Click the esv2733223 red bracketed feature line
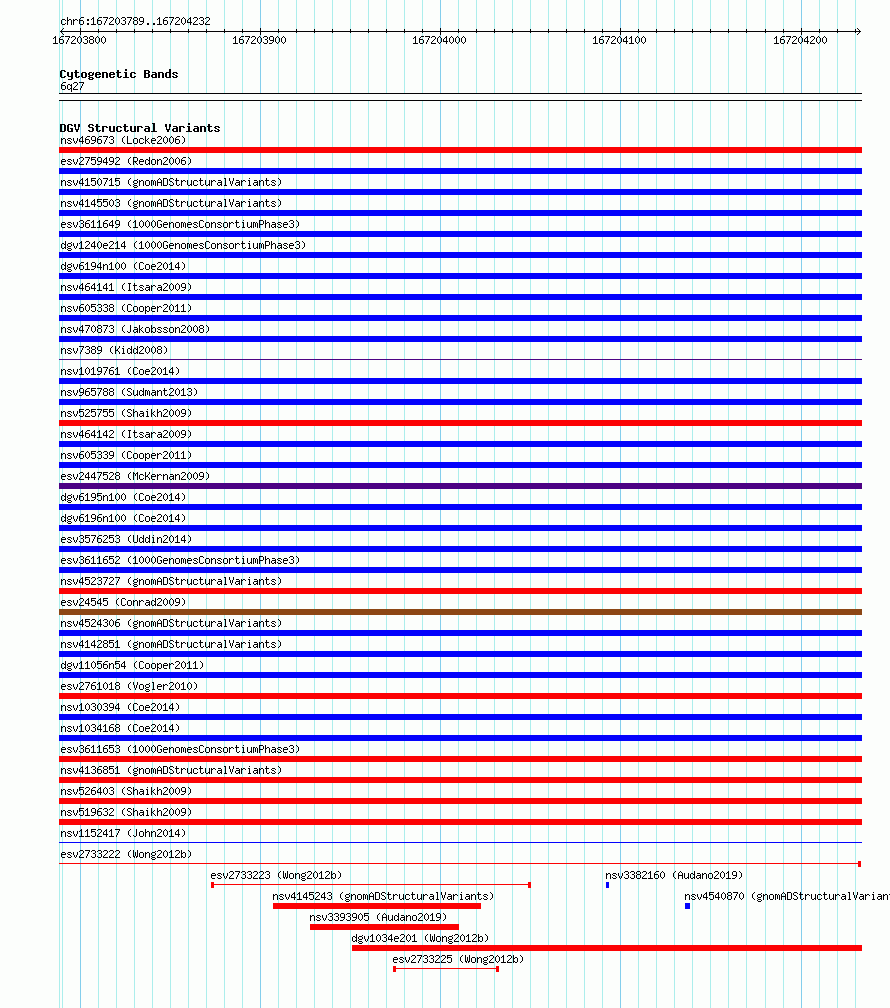The width and height of the screenshot is (890, 1008). coord(371,885)
